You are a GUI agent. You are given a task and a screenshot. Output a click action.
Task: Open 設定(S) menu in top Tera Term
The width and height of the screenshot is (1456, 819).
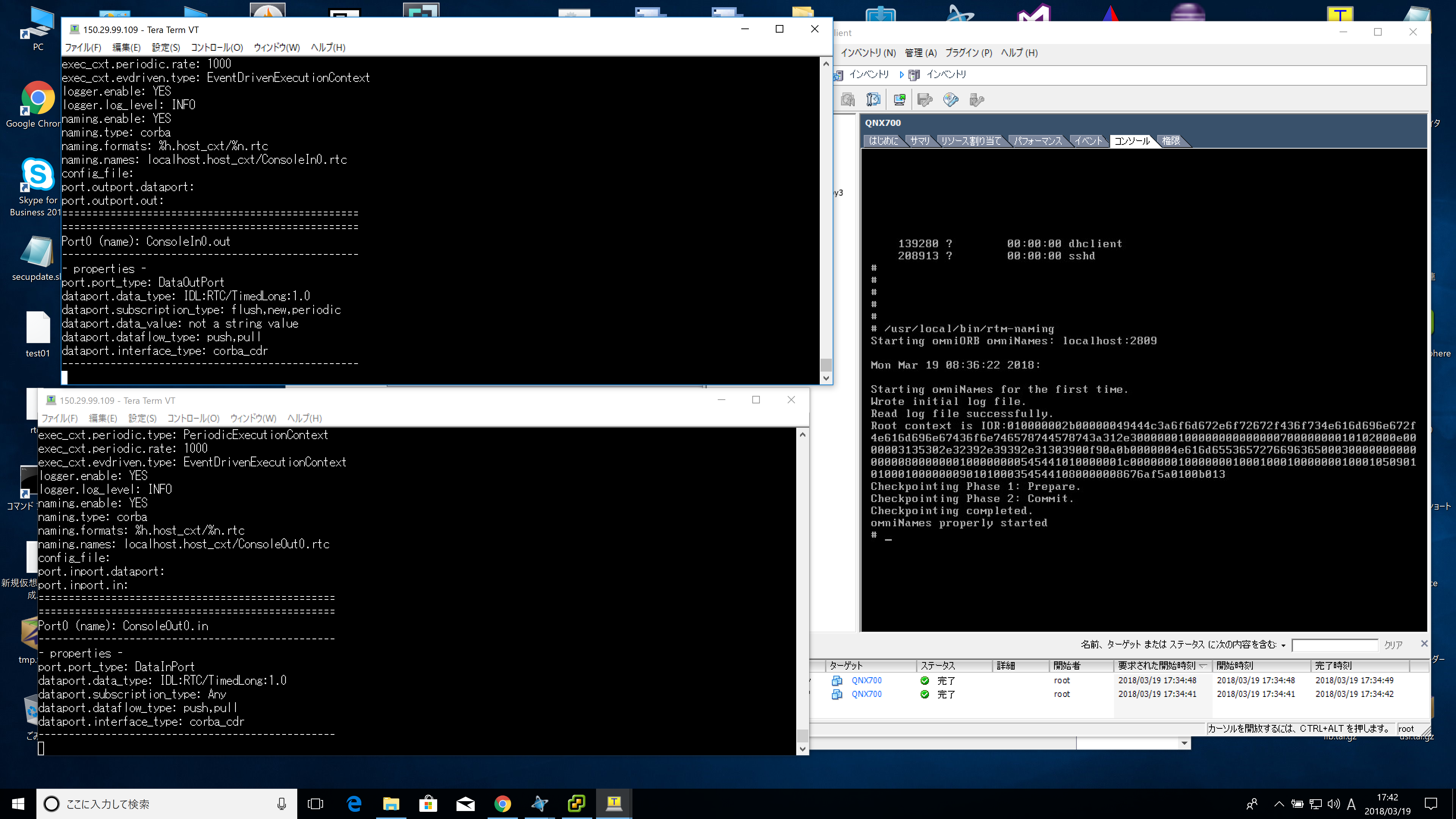tap(166, 47)
